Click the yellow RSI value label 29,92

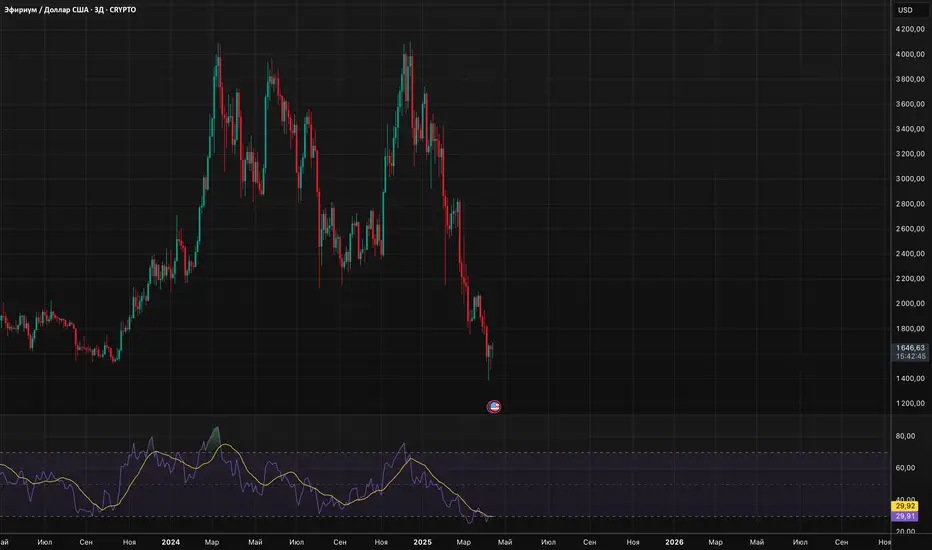(905, 506)
